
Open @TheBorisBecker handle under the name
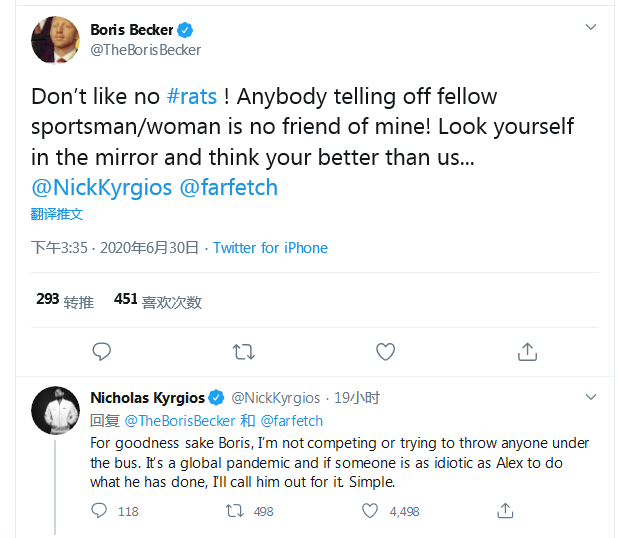[x=146, y=50]
